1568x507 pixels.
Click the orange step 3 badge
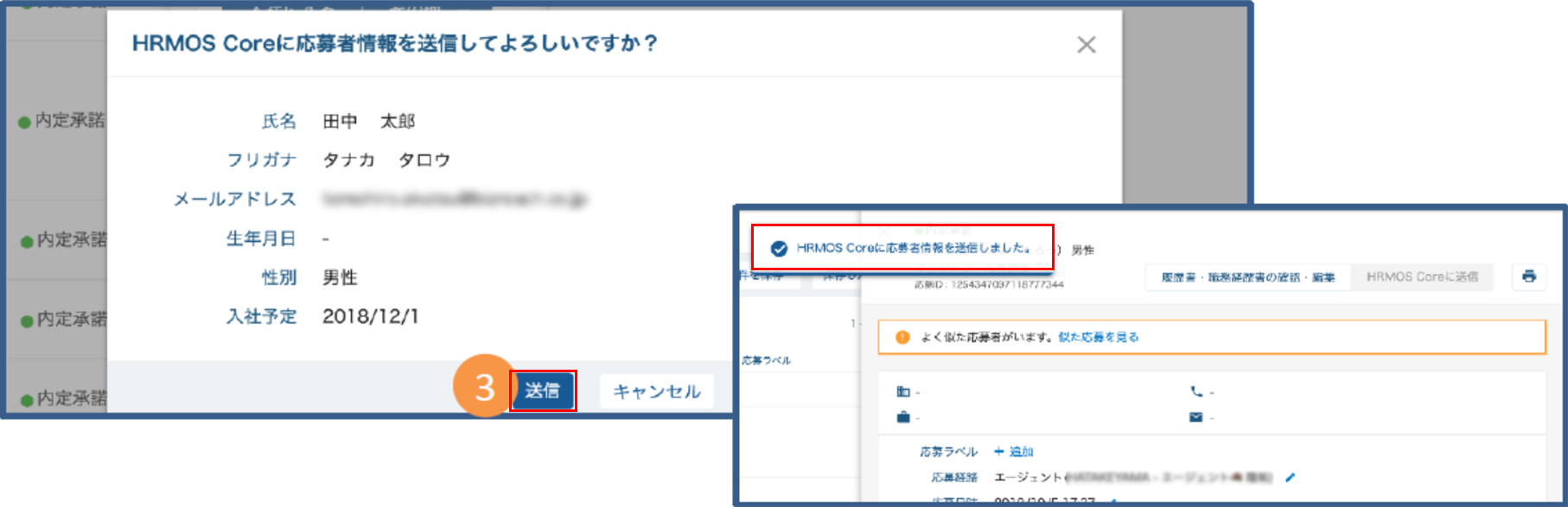click(x=483, y=387)
